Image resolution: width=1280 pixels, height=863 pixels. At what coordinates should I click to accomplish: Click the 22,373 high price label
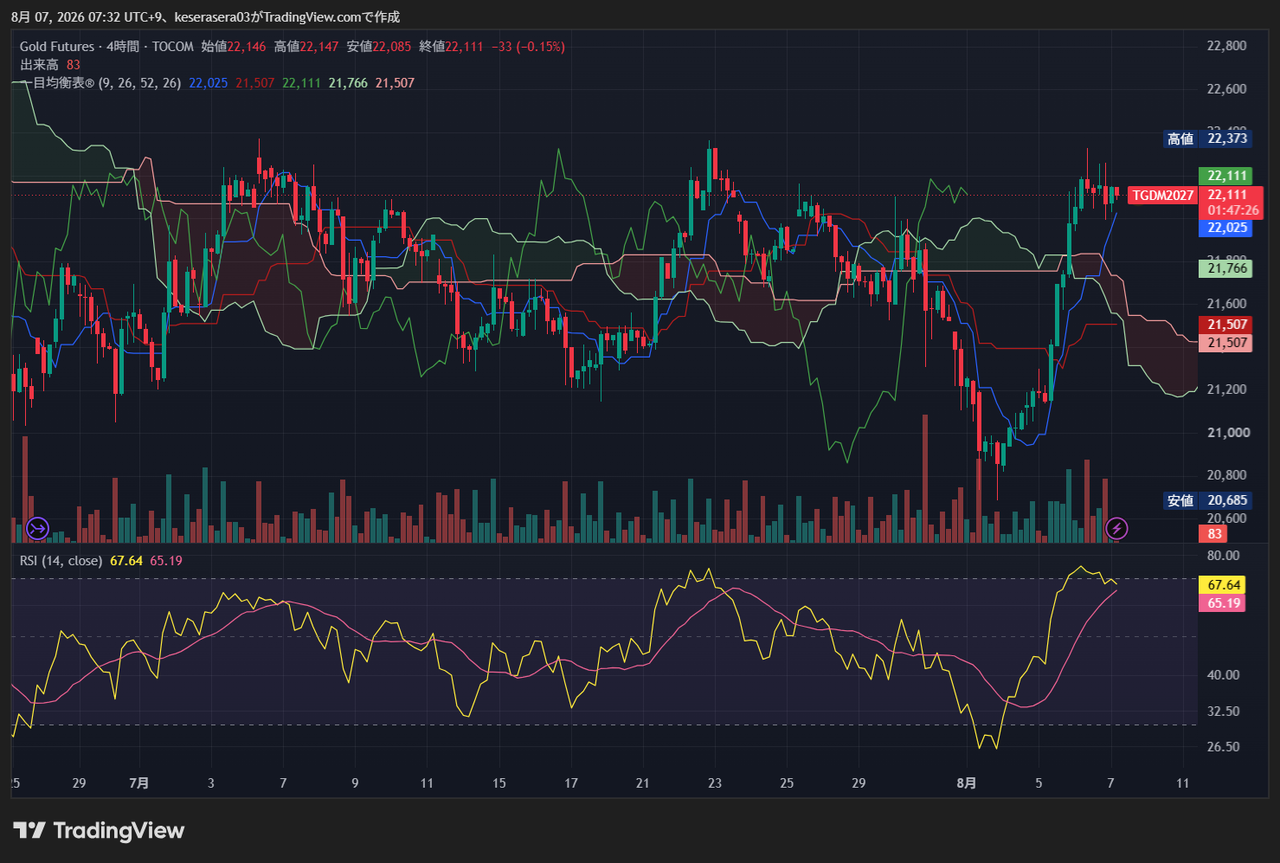(1227, 139)
